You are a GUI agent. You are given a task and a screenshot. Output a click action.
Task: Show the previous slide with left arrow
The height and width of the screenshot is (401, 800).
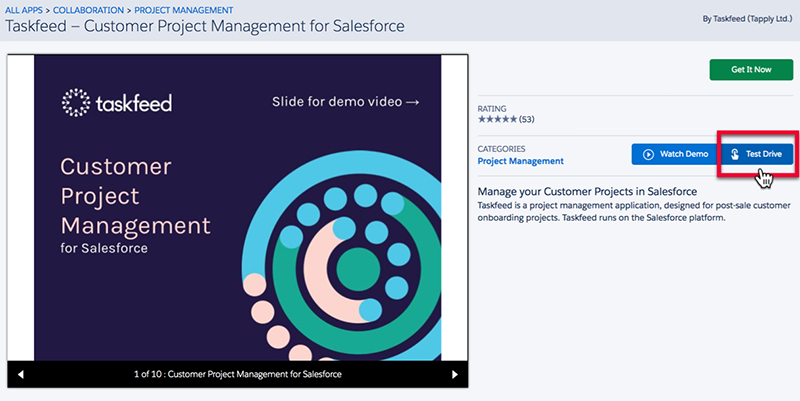tap(20, 374)
